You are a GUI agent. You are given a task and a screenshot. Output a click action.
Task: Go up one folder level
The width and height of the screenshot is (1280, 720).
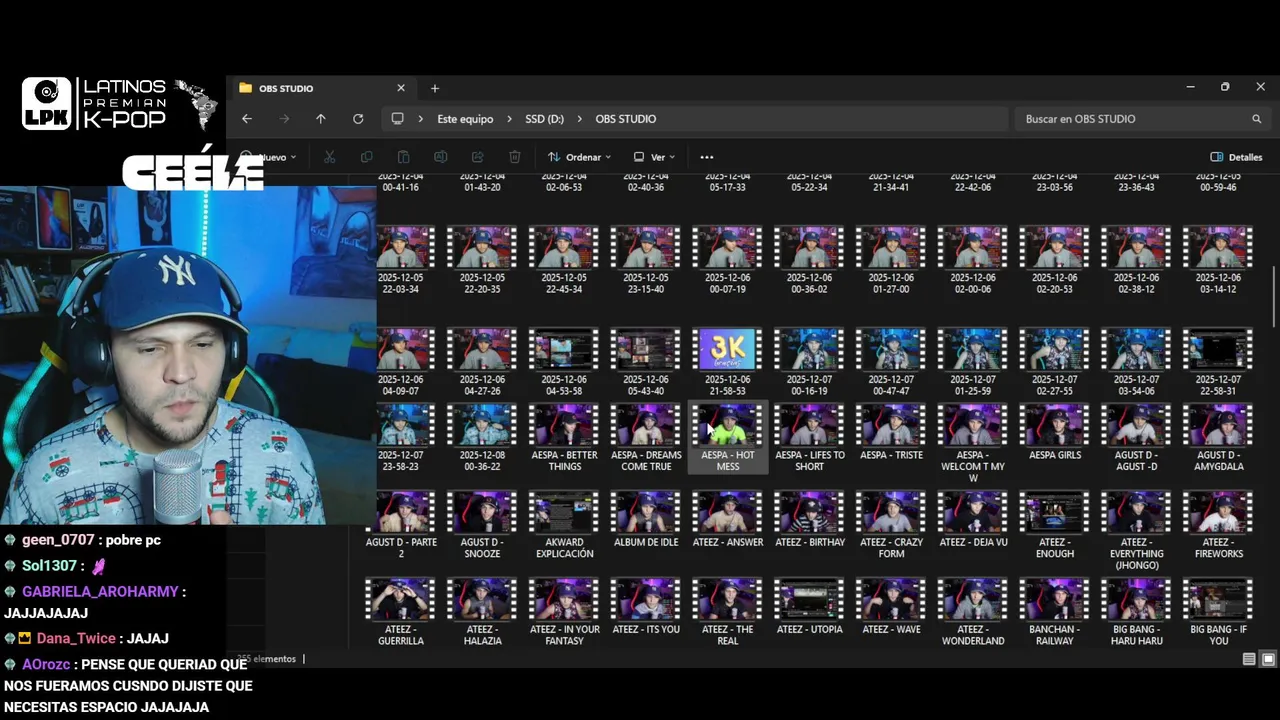point(321,119)
